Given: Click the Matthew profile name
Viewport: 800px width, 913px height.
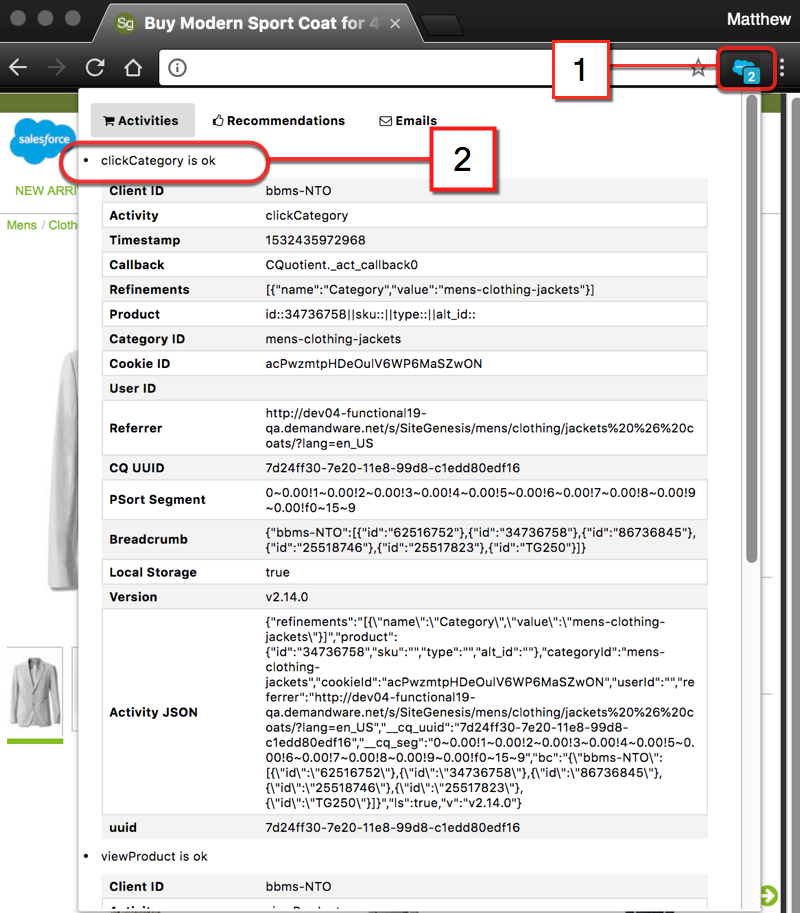Looking at the screenshot, I should (x=759, y=19).
